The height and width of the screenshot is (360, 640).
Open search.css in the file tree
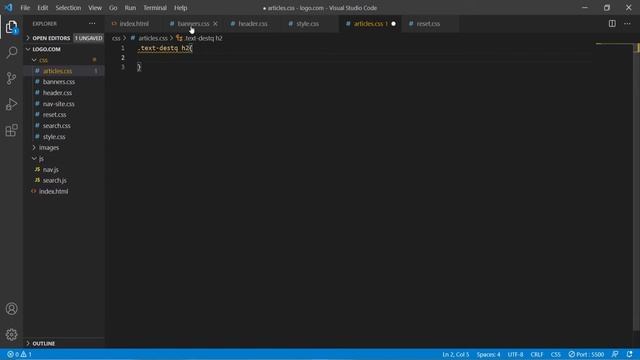tap(57, 126)
